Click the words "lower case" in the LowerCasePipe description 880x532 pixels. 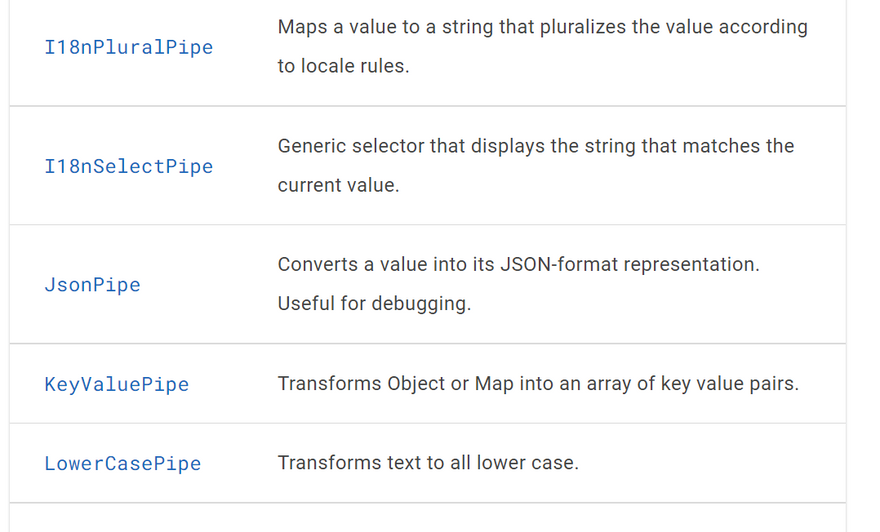click(x=534, y=463)
